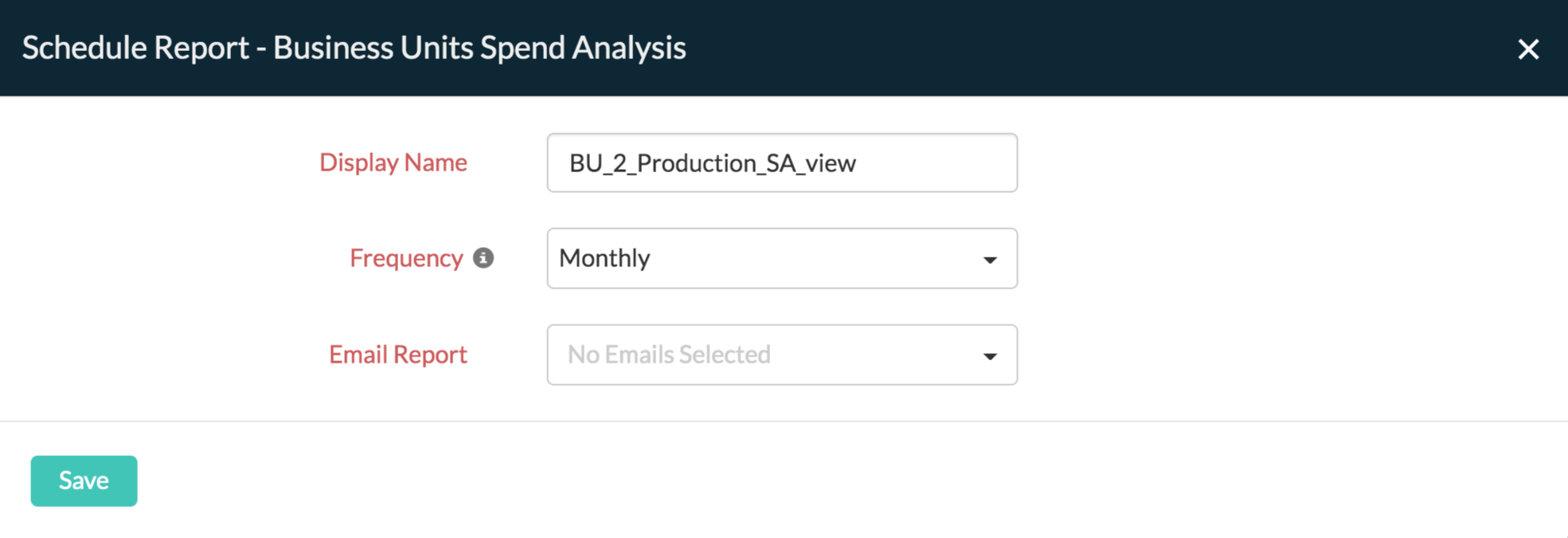
Task: Save the scheduled report settings
Action: pos(83,480)
